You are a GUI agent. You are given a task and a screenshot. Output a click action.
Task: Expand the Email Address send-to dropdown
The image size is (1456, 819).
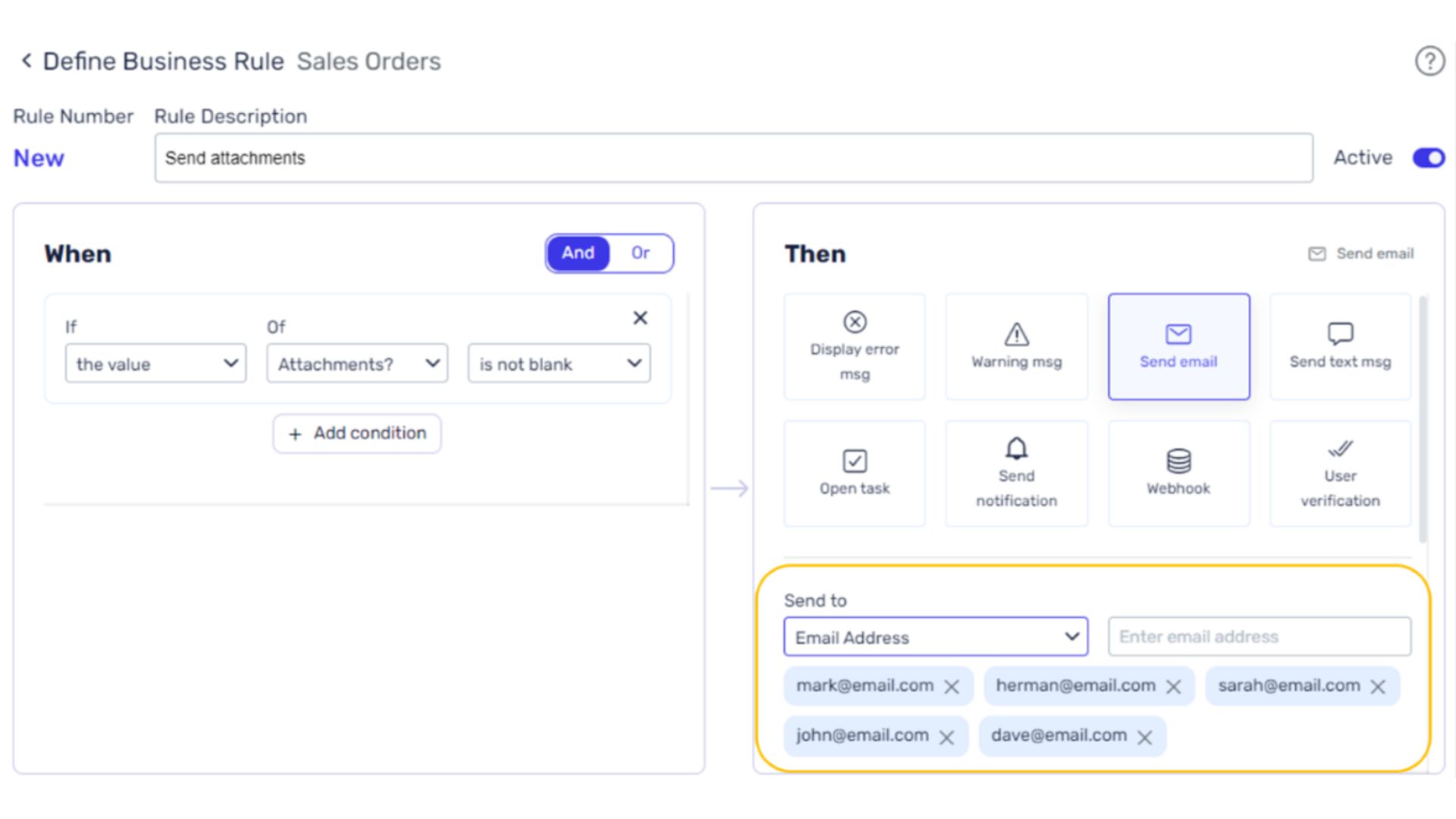coord(935,637)
